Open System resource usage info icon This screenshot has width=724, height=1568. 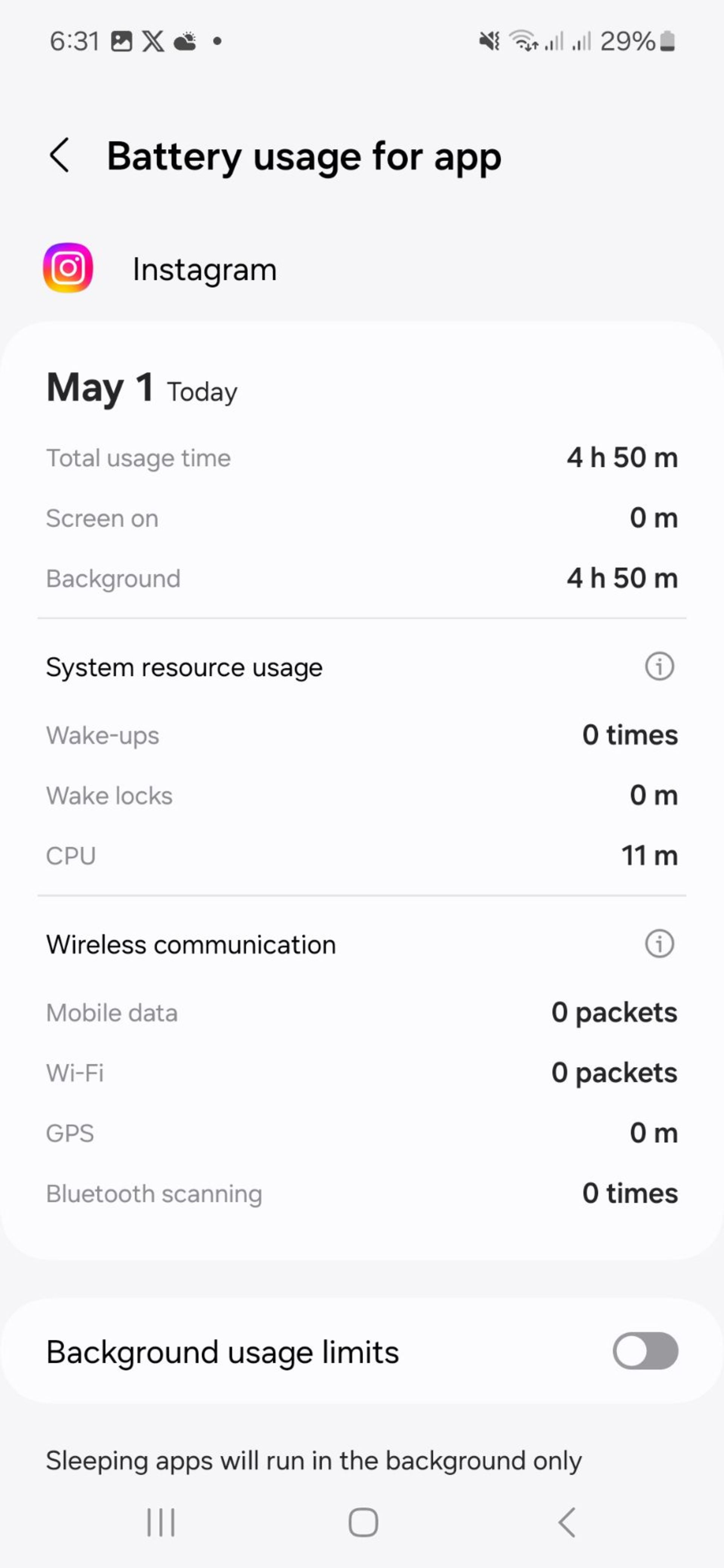point(660,666)
